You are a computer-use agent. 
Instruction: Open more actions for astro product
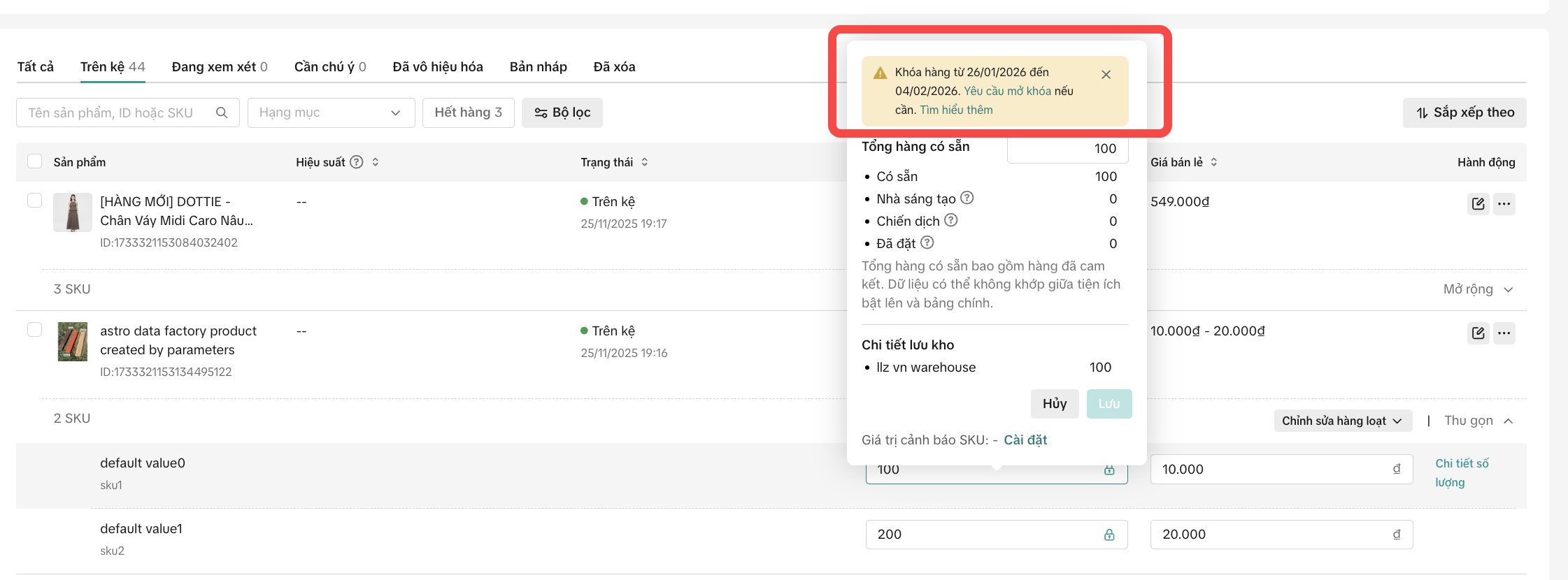1504,333
